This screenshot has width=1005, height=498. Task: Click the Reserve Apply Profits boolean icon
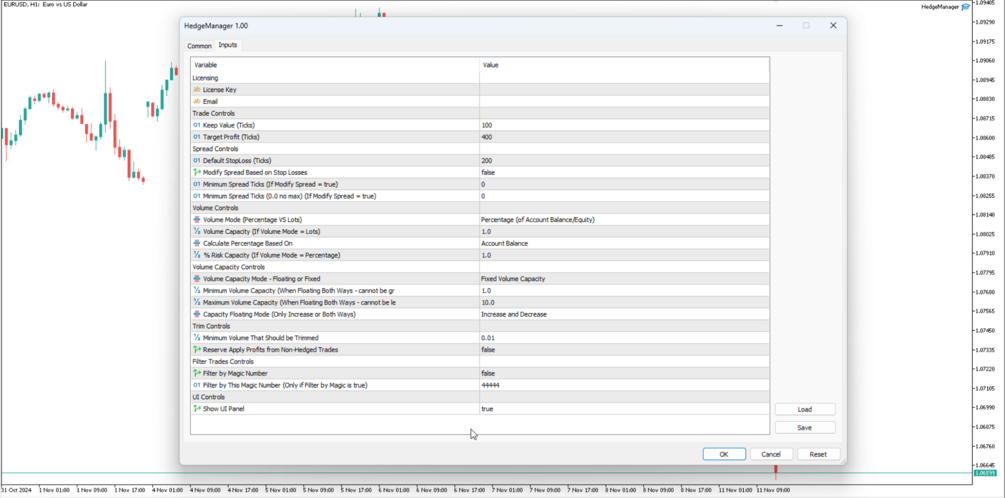point(197,350)
